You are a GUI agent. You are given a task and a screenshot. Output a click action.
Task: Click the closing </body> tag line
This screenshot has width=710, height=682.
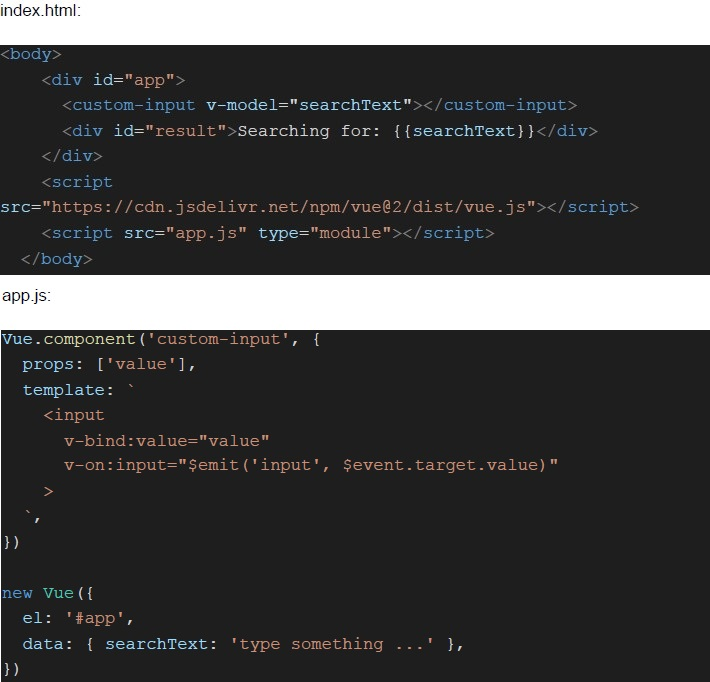tap(57, 259)
